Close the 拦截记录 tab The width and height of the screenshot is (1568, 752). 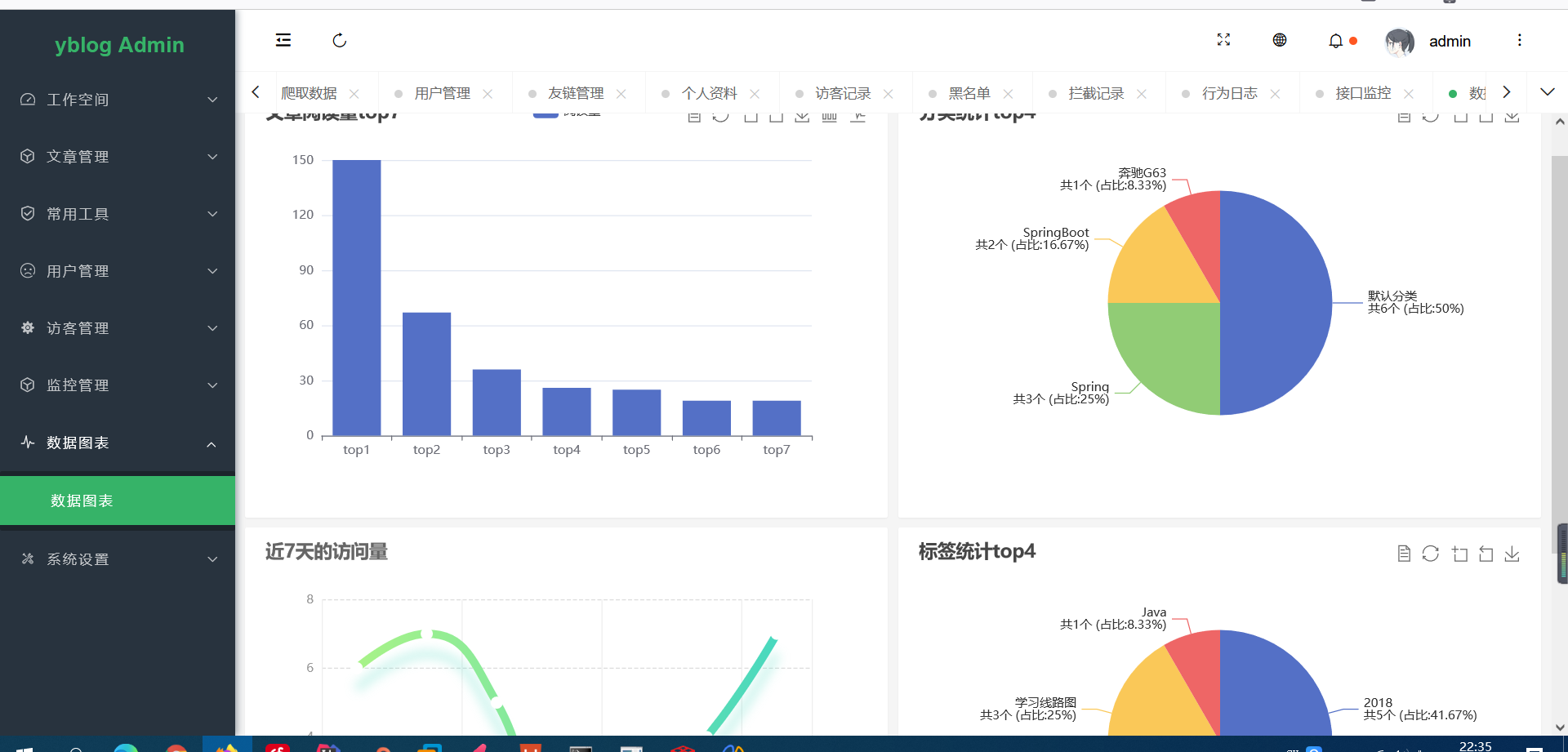[1142, 94]
